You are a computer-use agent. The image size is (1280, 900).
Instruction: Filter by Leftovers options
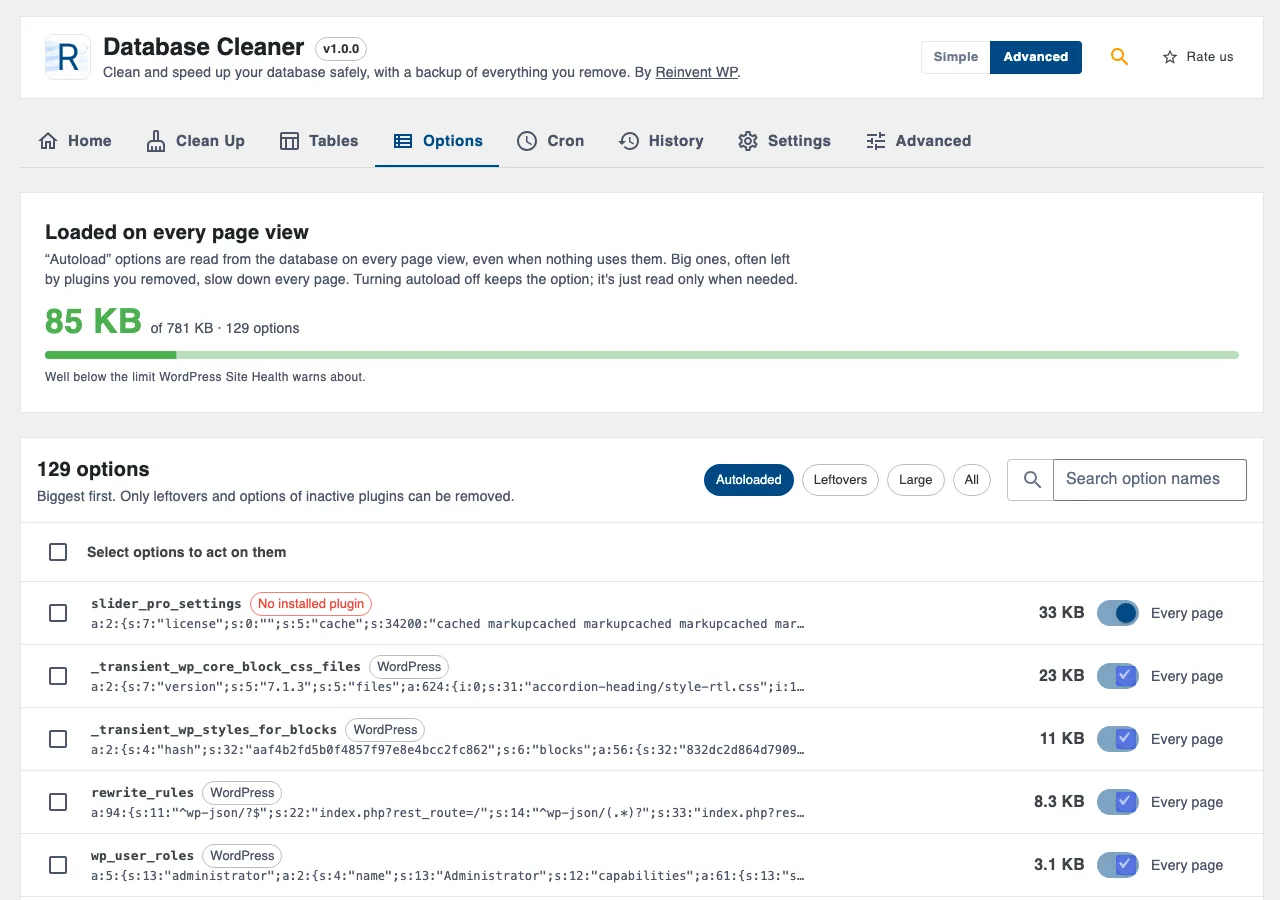840,480
